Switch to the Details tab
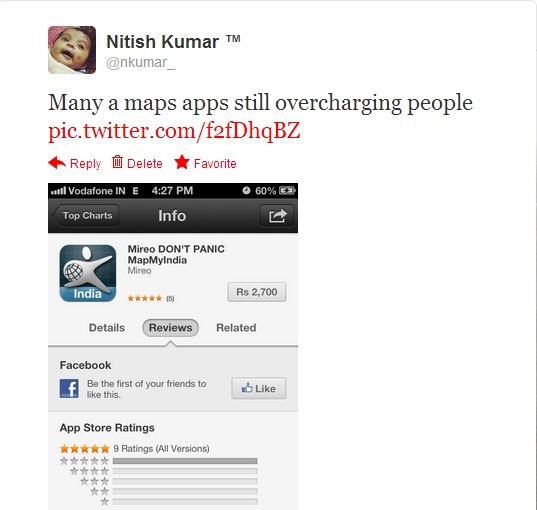This screenshot has width=537, height=510. pyautogui.click(x=107, y=328)
